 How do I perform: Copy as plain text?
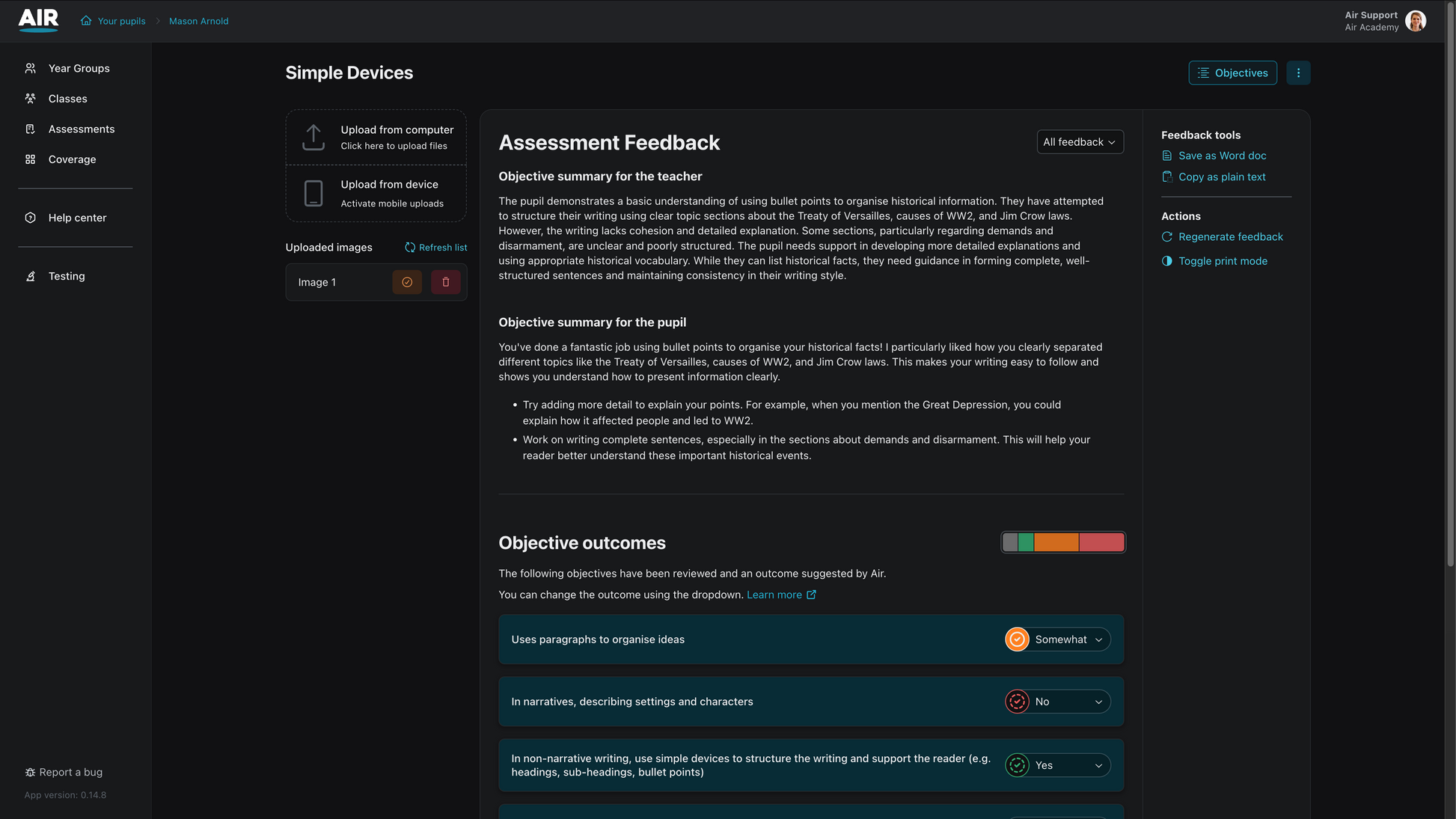1214,177
